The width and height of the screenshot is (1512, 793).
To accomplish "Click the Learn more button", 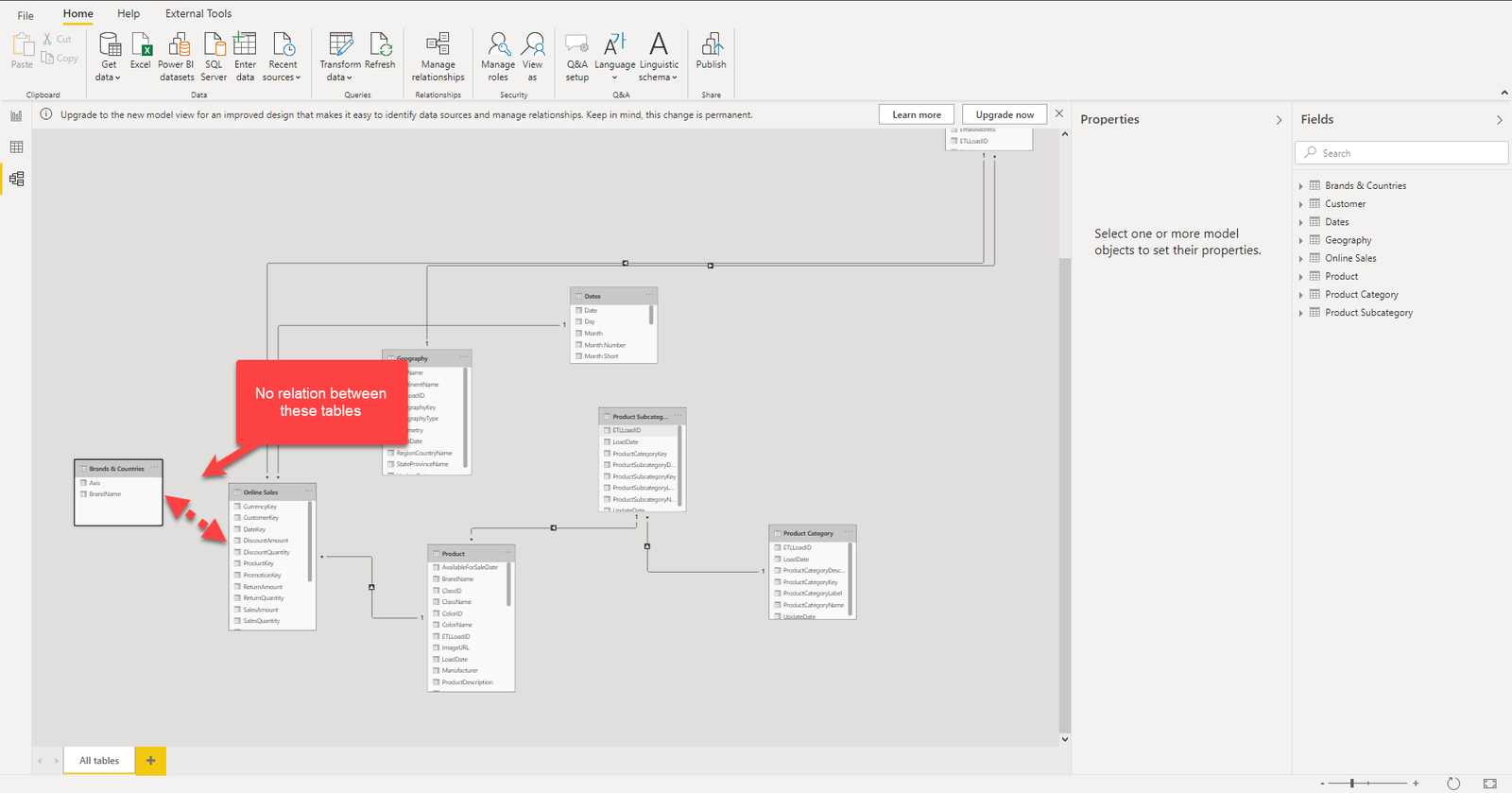I will pos(917,114).
